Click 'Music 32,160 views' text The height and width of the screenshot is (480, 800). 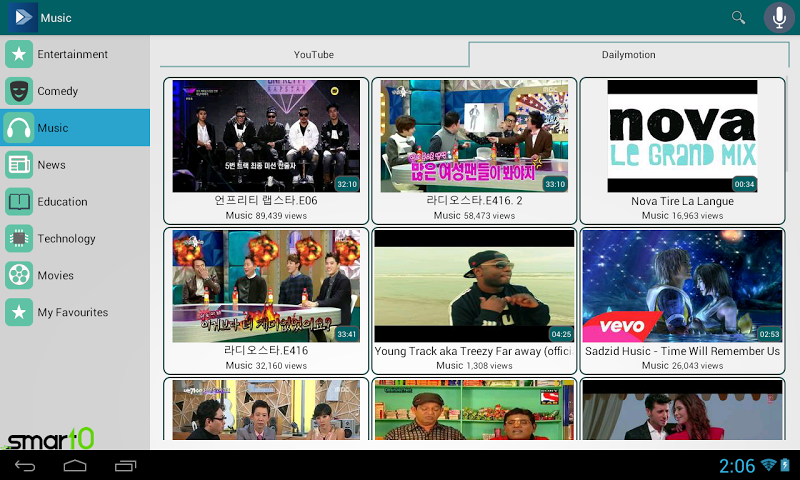[x=266, y=365]
